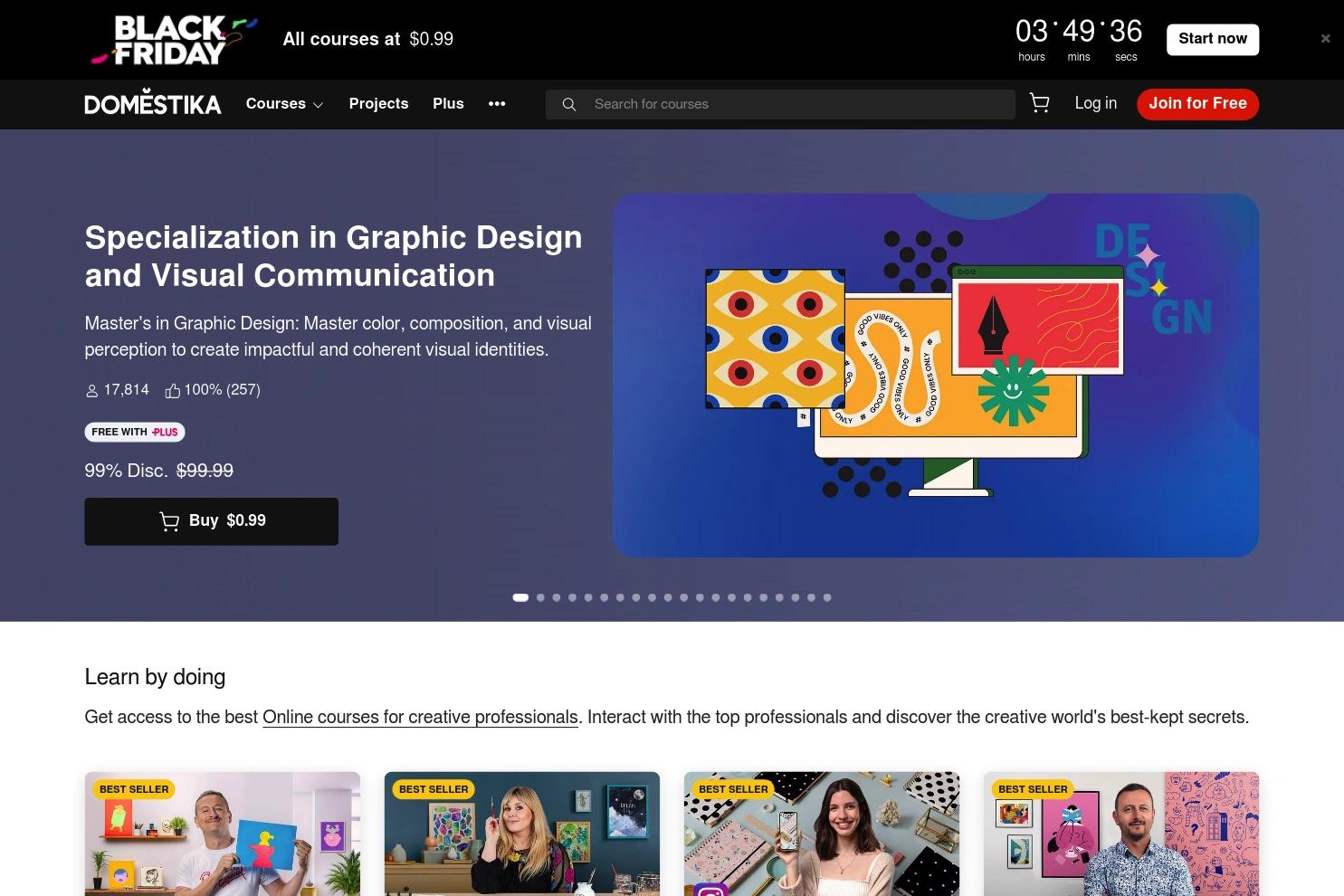Screen dimensions: 1344x896
Task: Click the countdown timer hours value
Action: click(x=1032, y=32)
